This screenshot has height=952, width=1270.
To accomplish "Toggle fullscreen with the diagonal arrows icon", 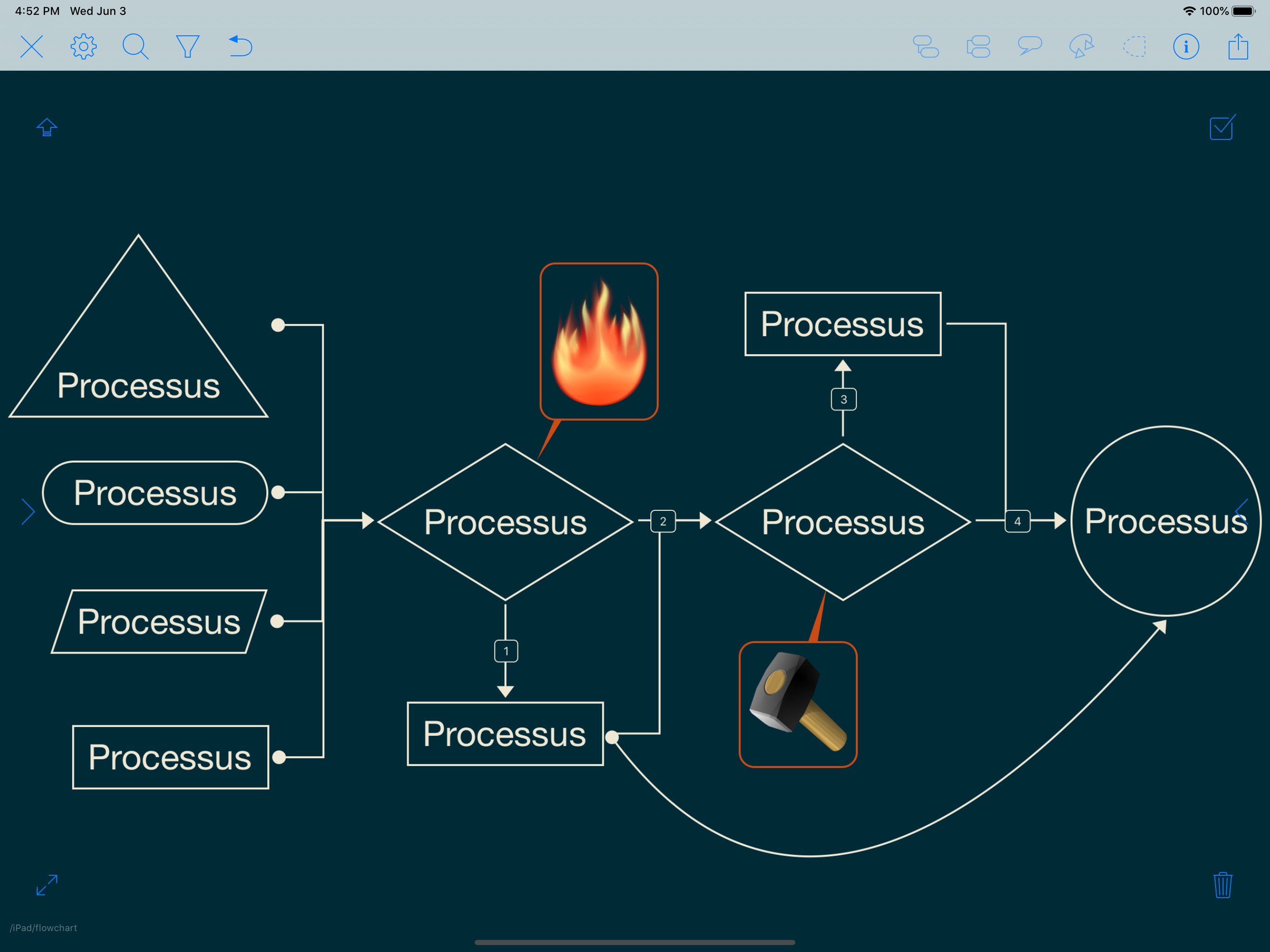I will click(46, 885).
